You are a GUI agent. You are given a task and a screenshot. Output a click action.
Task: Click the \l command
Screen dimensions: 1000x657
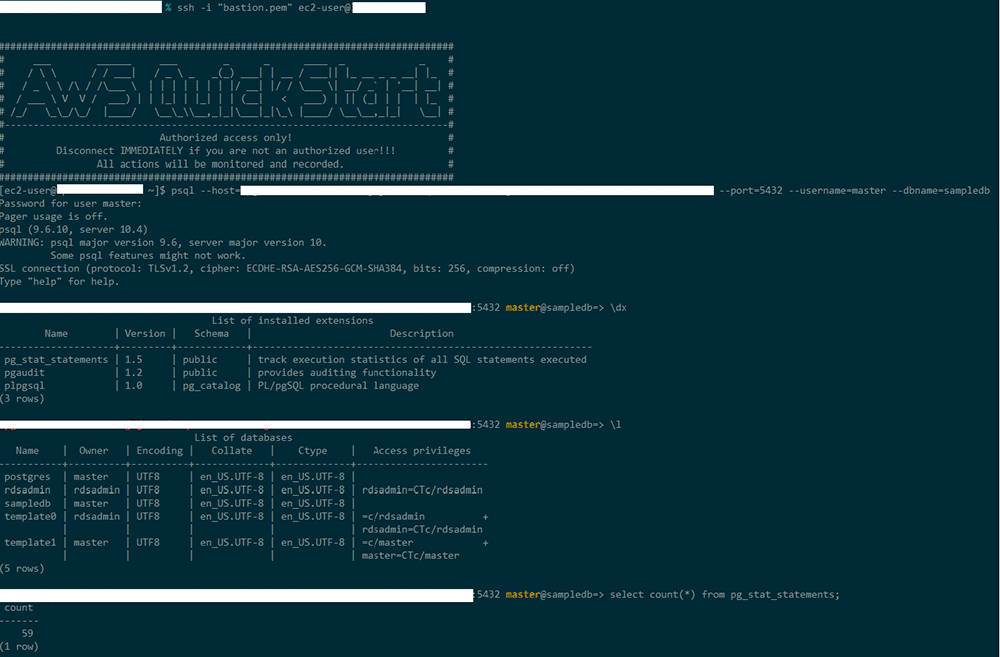coord(615,425)
